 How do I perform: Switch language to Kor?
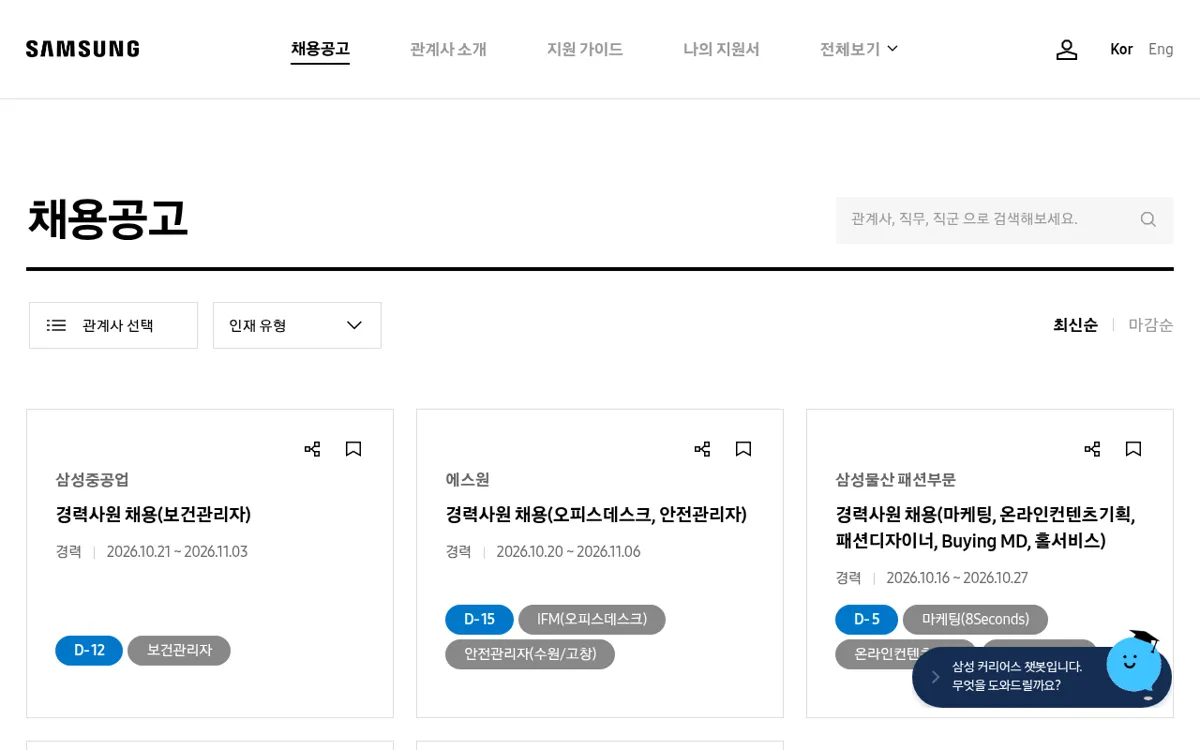coord(1121,49)
